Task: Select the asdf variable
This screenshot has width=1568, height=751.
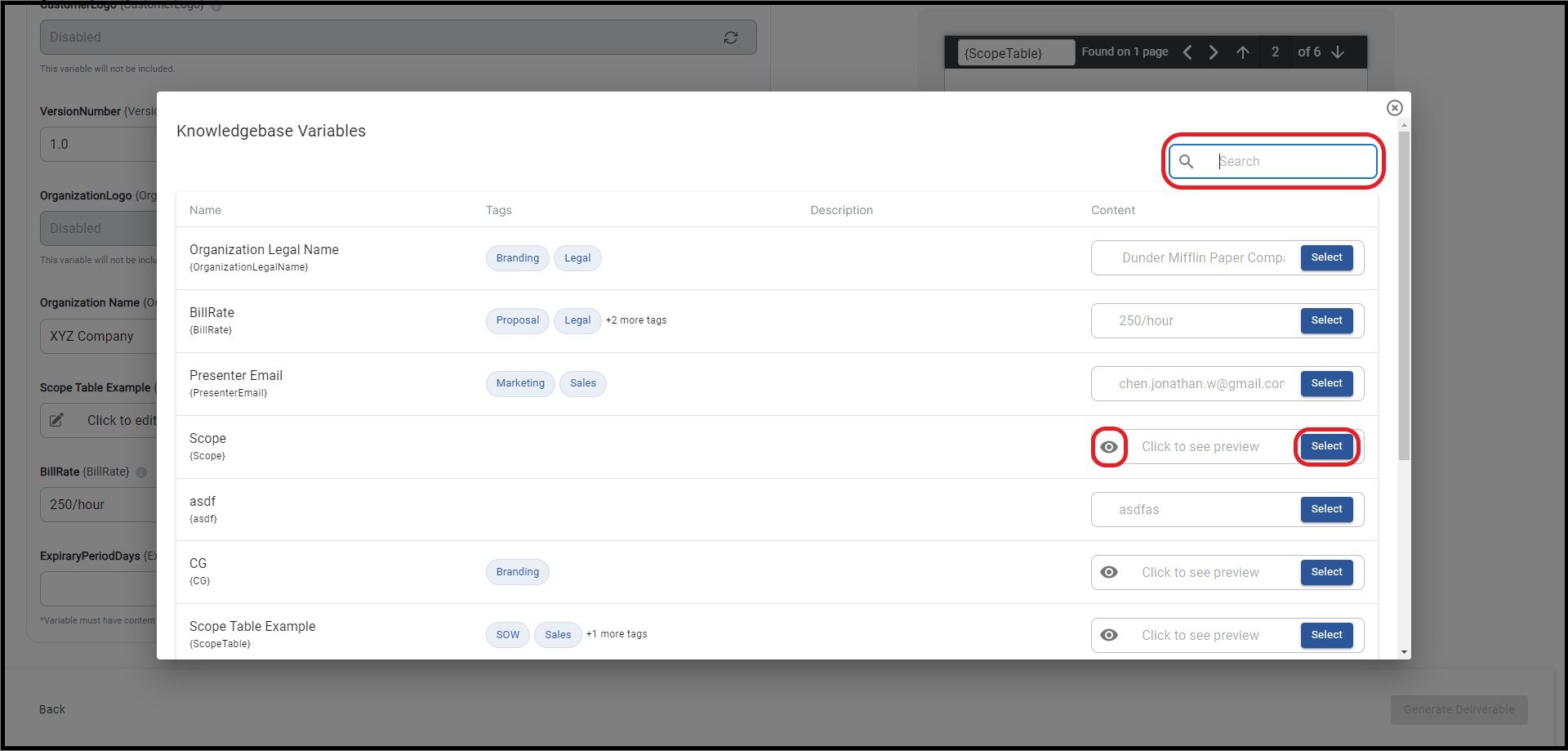Action: coord(1326,509)
